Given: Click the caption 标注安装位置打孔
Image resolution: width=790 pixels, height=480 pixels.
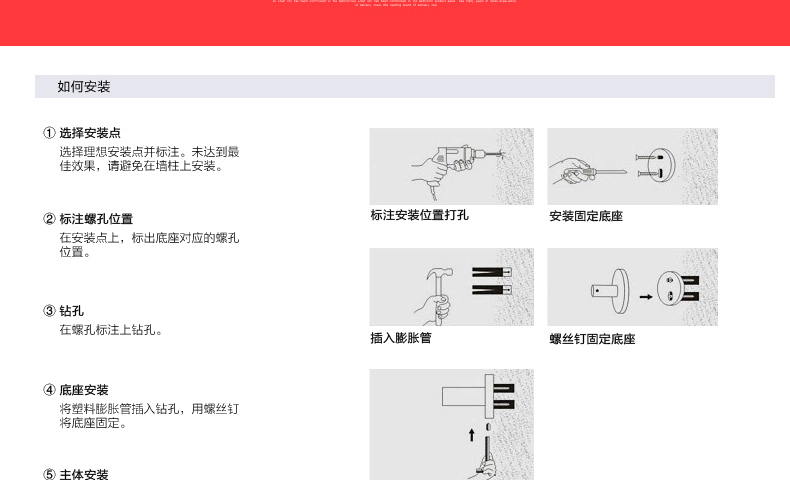Looking at the screenshot, I should 420,215.
